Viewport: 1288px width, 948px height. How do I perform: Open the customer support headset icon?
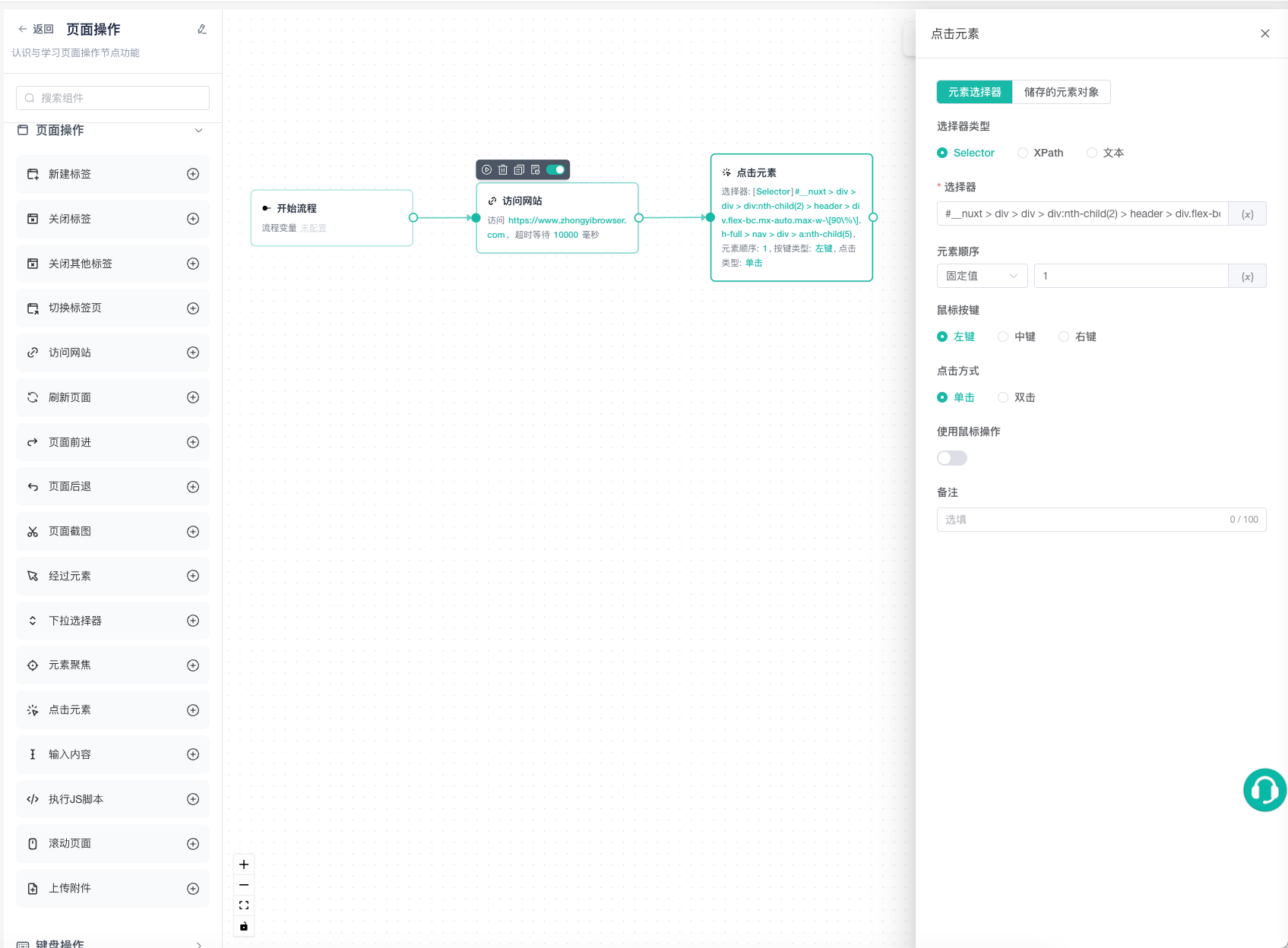1264,790
